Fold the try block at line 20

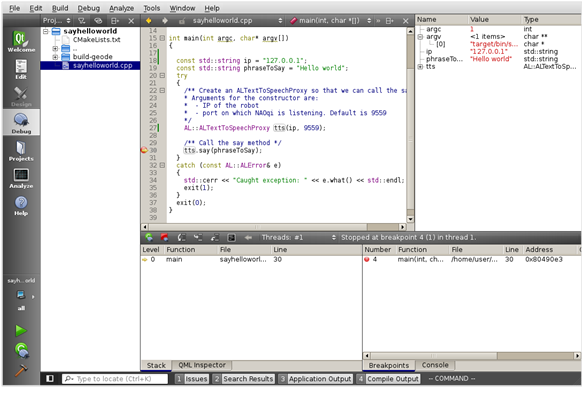pos(162,75)
